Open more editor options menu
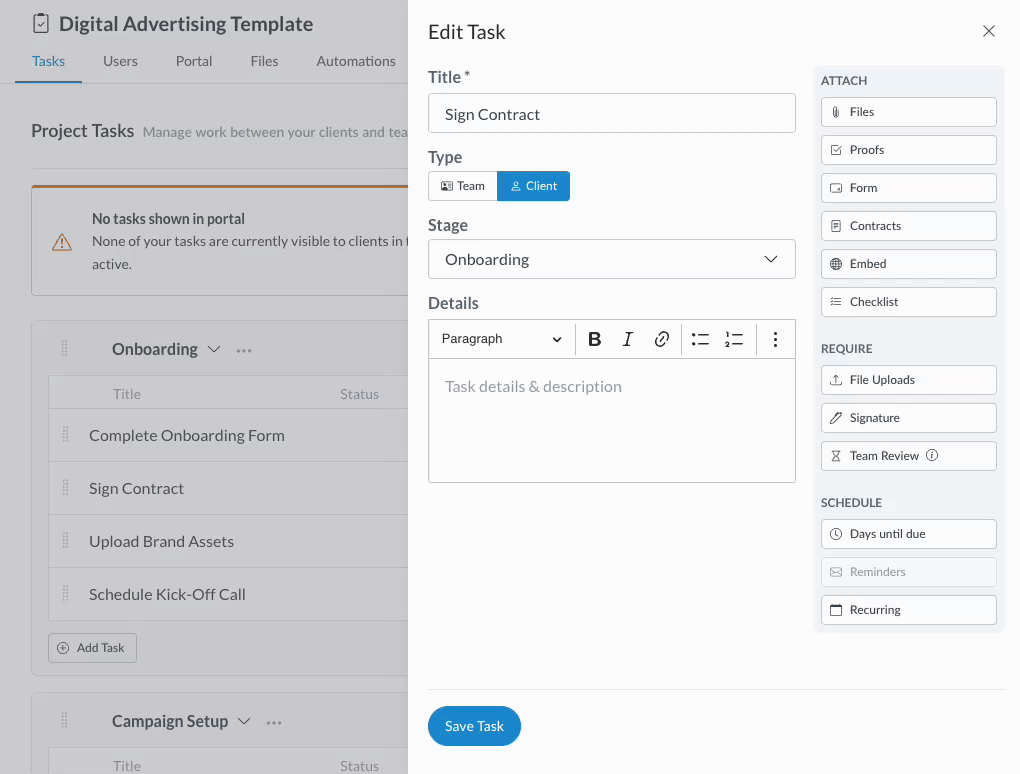 pyautogui.click(x=775, y=339)
